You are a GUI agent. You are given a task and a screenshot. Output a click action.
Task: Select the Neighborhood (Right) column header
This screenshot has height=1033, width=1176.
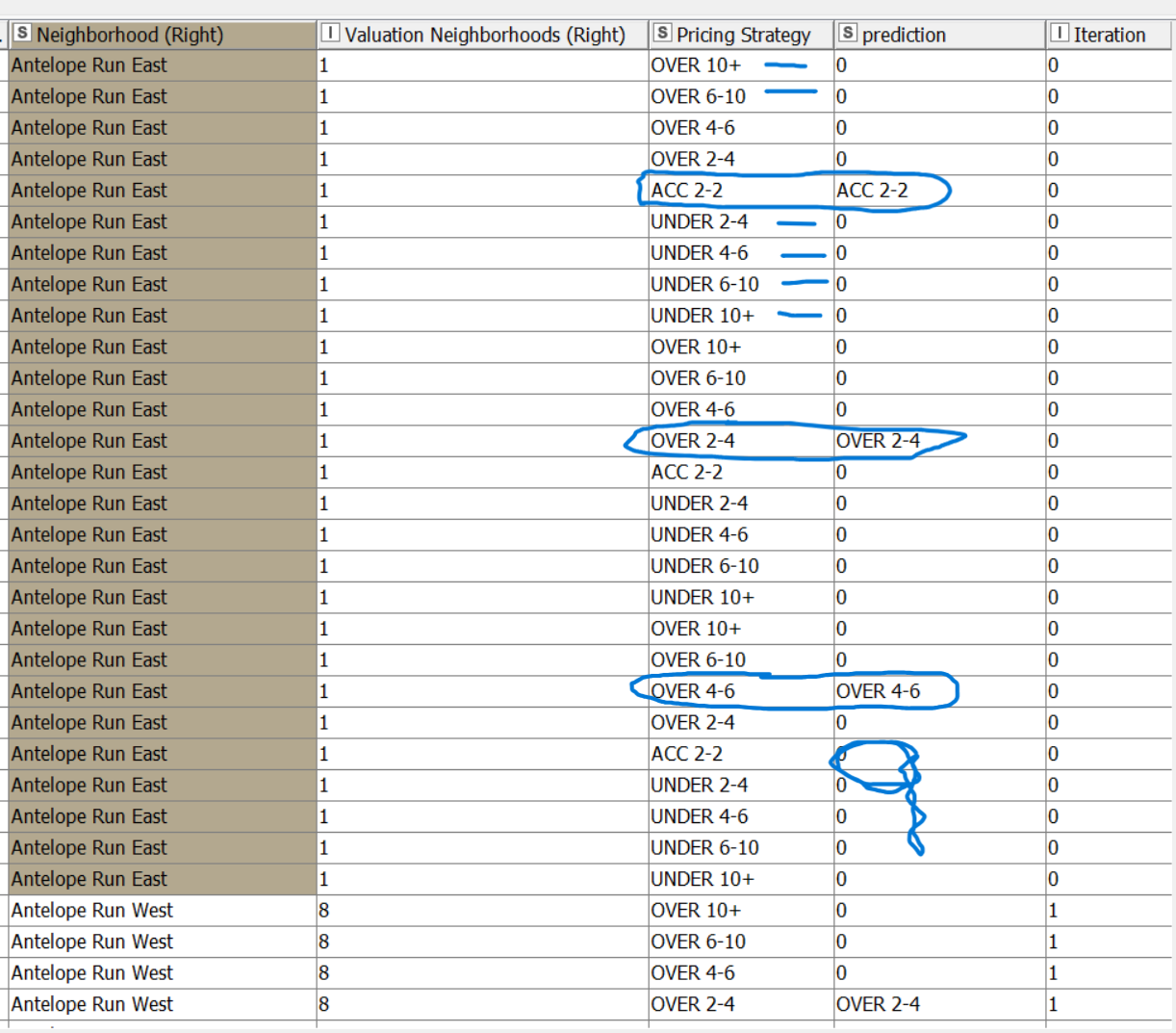(x=163, y=35)
